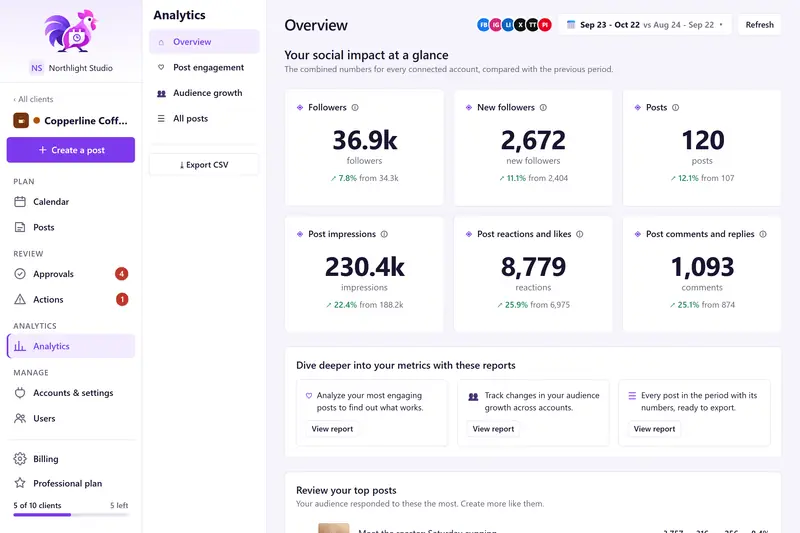Screen dimensions: 800x533
Task: Click the '7.8% from 34.3k' change text
Action: coord(364,178)
